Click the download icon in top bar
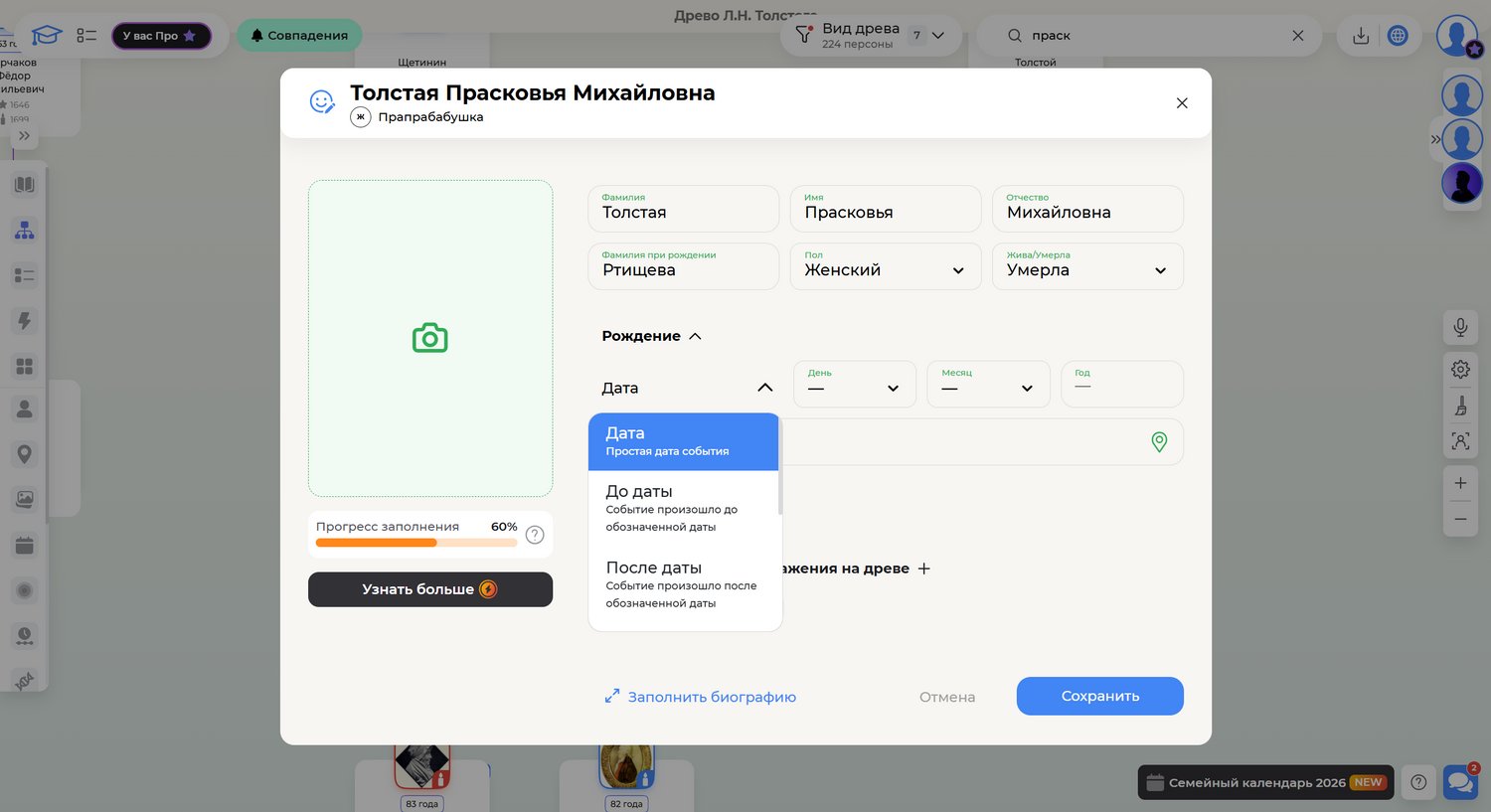 point(1361,36)
